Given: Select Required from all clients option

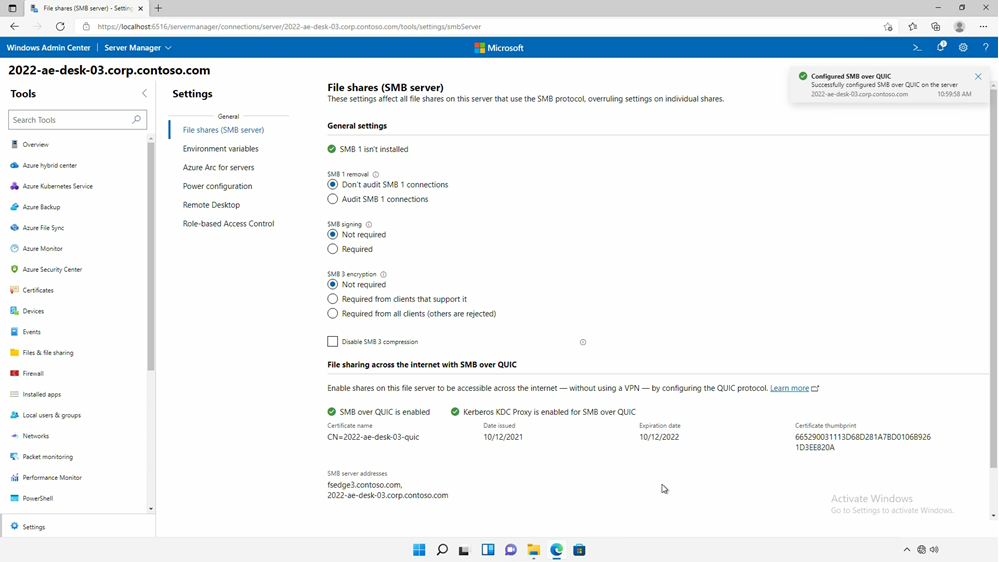Looking at the screenshot, I should click(333, 313).
